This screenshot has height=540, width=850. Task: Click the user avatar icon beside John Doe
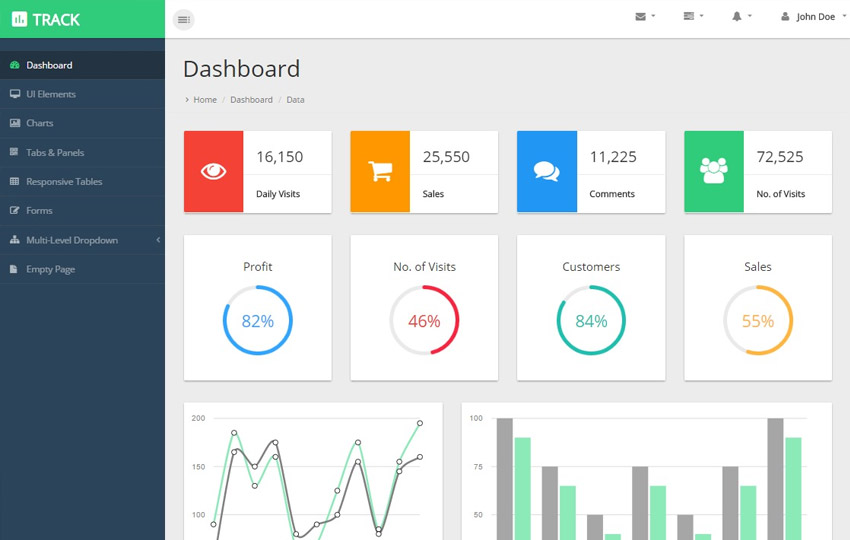(x=785, y=17)
